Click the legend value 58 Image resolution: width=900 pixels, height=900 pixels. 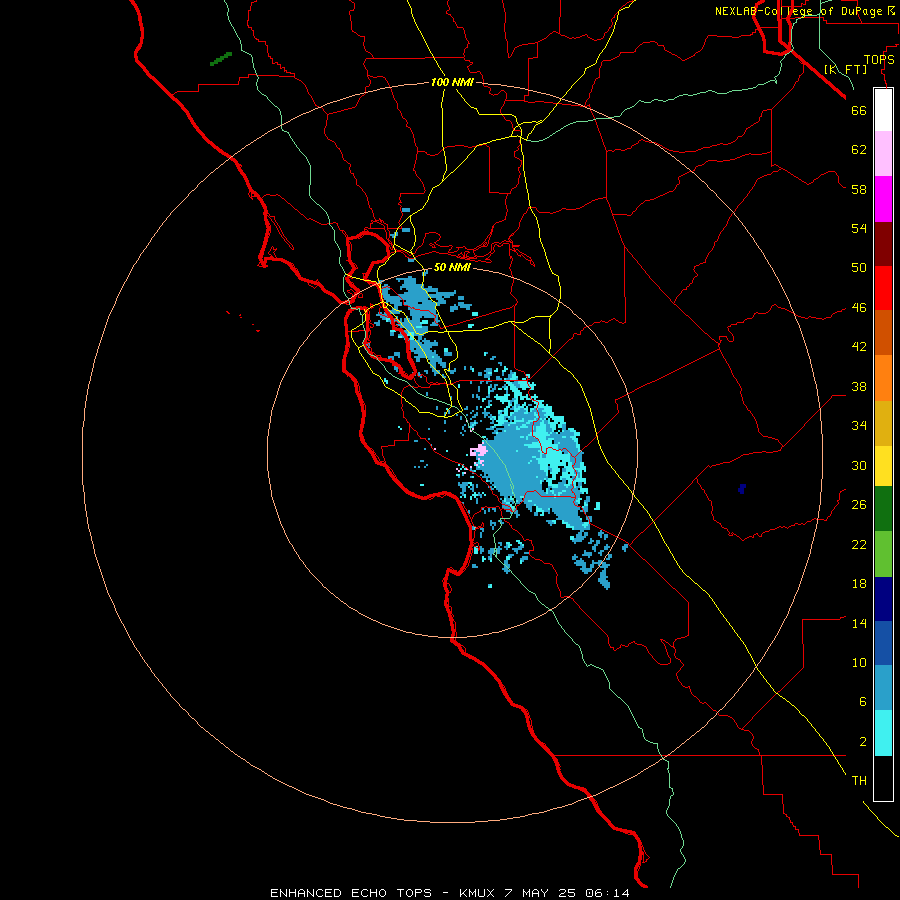[859, 189]
